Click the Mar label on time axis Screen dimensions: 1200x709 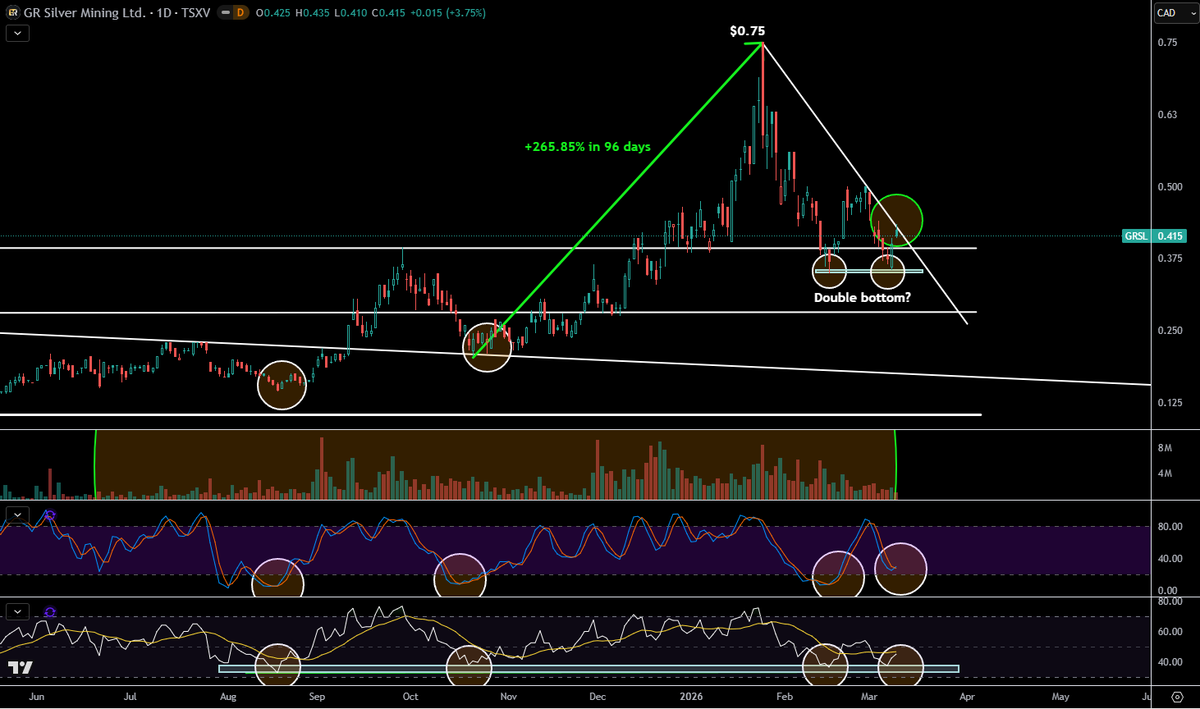[x=869, y=695]
